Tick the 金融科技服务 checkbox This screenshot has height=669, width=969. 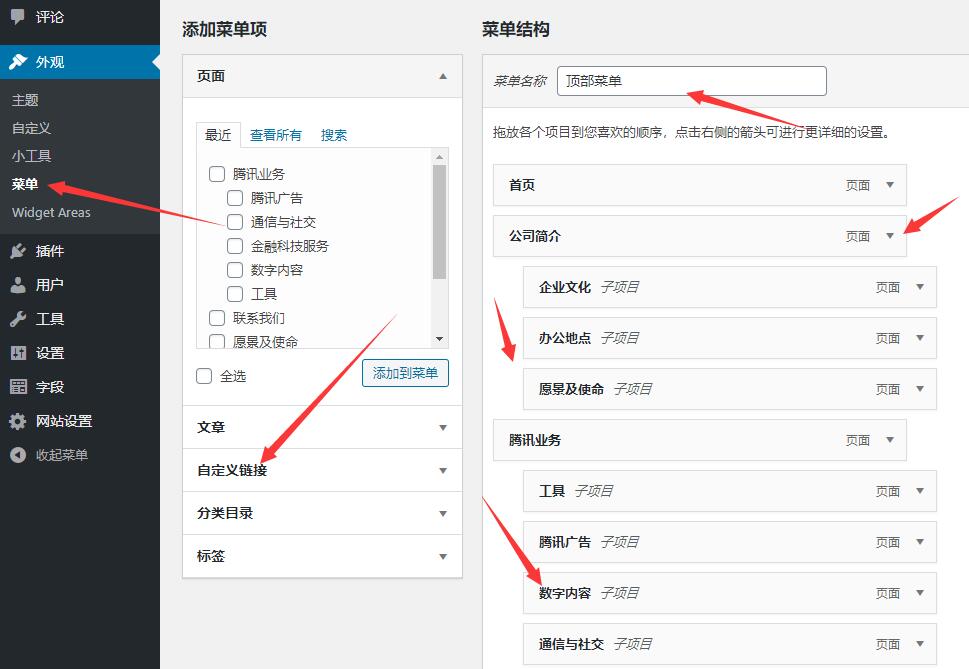pyautogui.click(x=235, y=246)
